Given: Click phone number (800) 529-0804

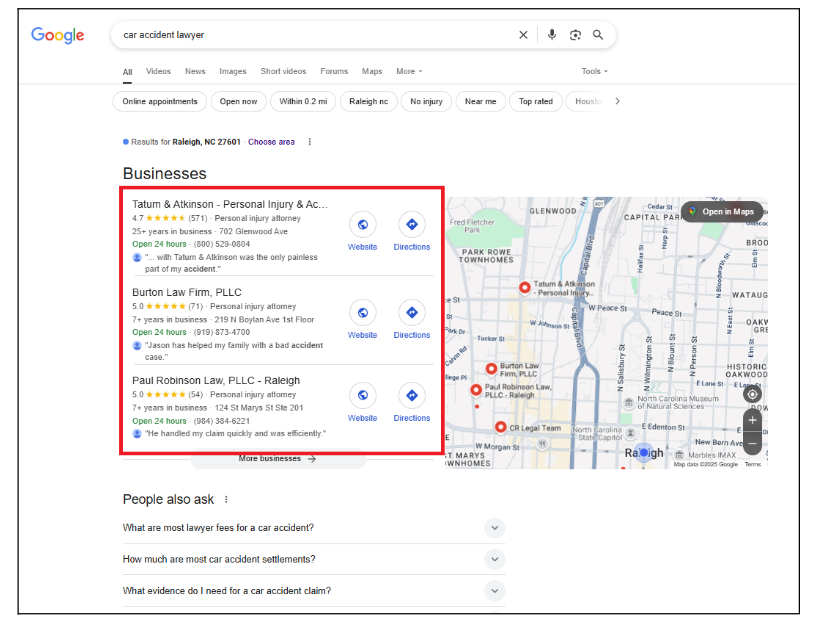Looking at the screenshot, I should click(221, 244).
